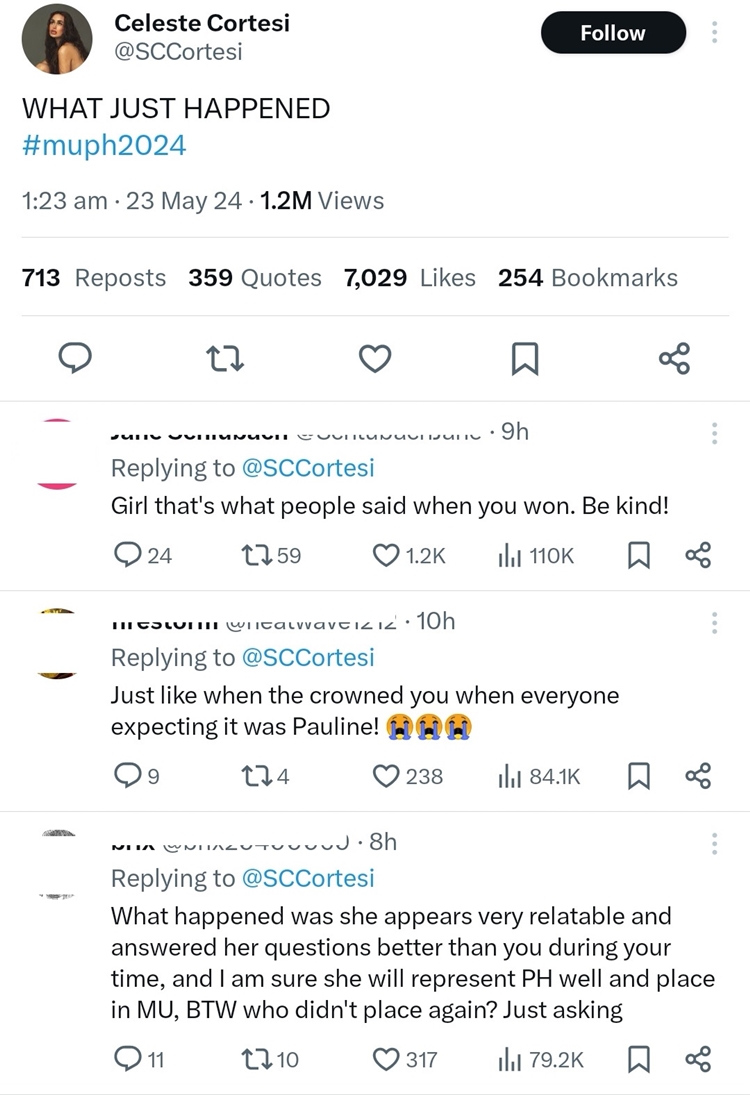Repost the WHAT JUST HAPPENED tweet
This screenshot has height=1095, width=750.
(223, 358)
